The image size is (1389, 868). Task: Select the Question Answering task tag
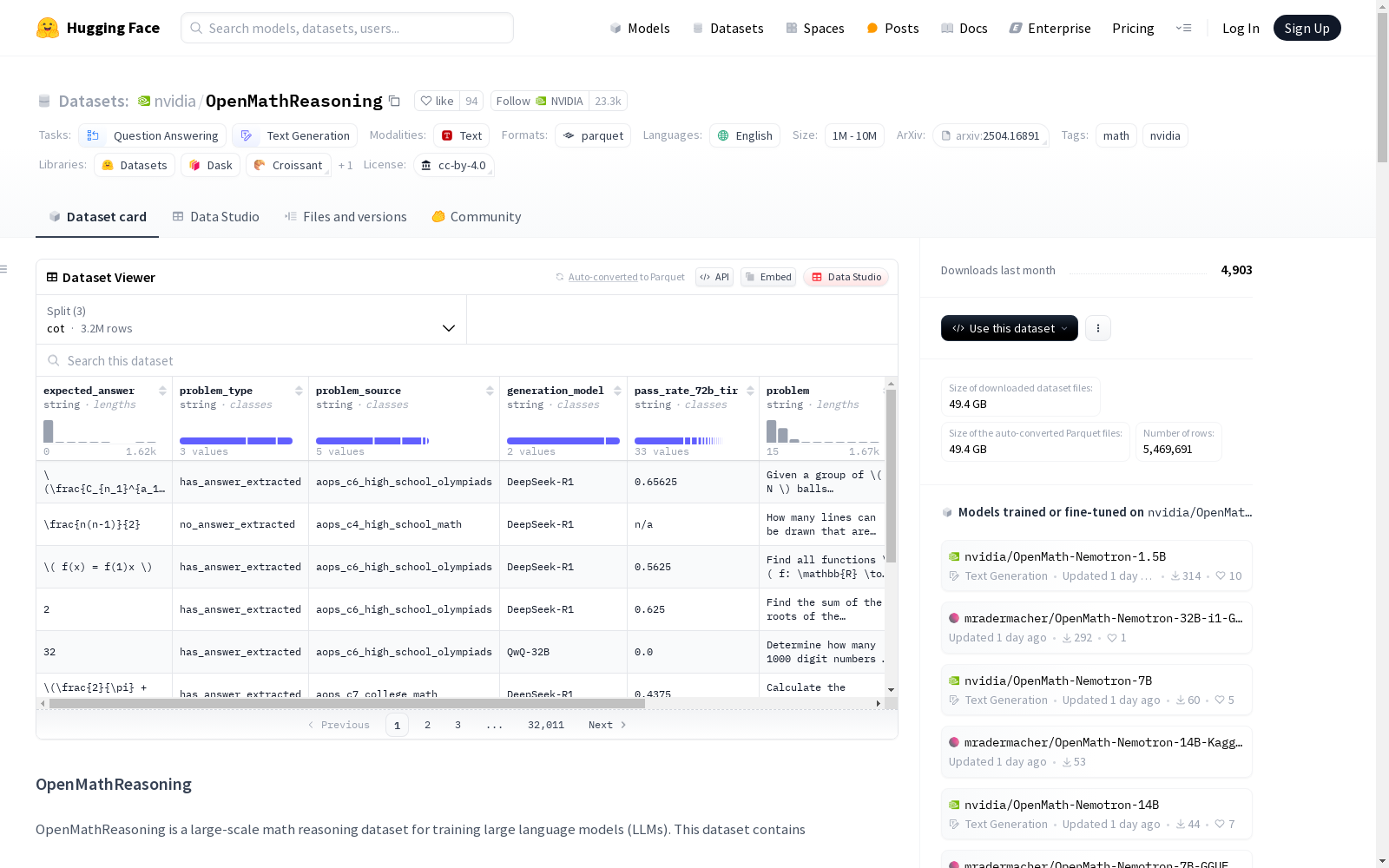coord(153,135)
